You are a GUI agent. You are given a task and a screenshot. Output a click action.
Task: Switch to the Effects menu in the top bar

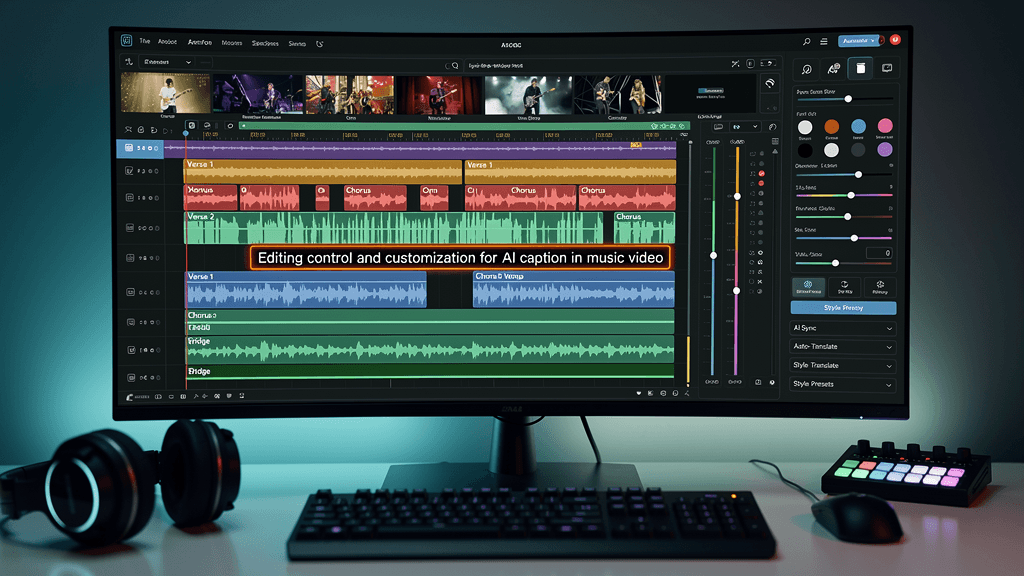tap(201, 44)
